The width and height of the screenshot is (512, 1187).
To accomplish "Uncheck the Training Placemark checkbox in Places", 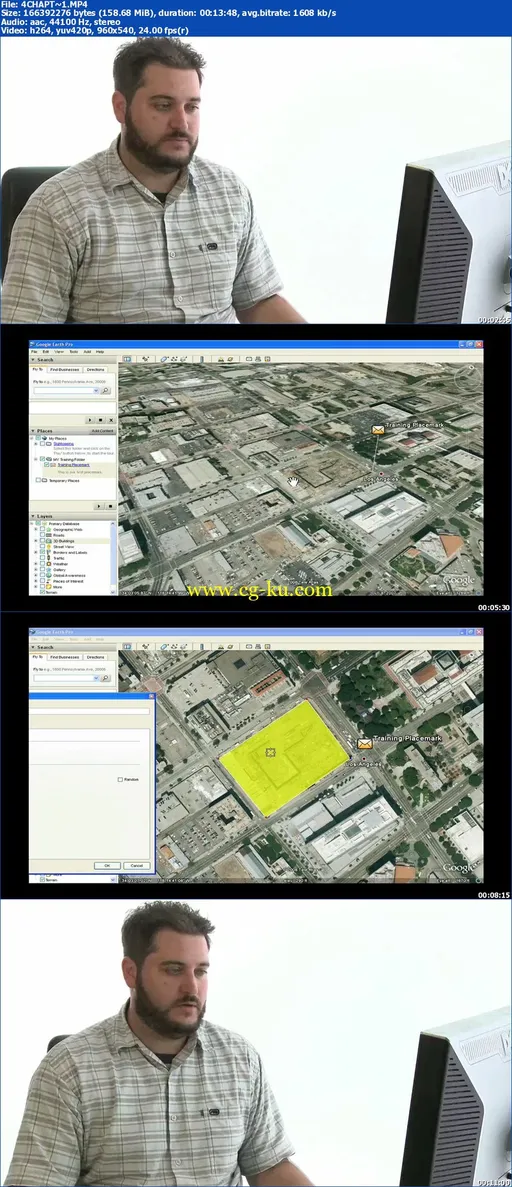I will pos(46,465).
